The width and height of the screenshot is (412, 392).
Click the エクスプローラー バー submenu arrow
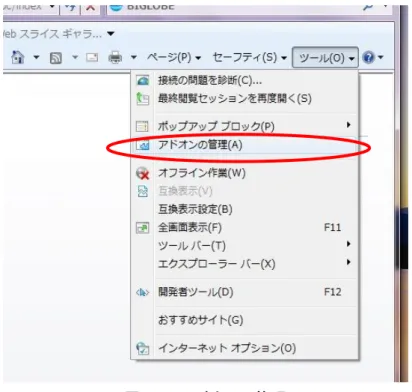[x=348, y=262]
